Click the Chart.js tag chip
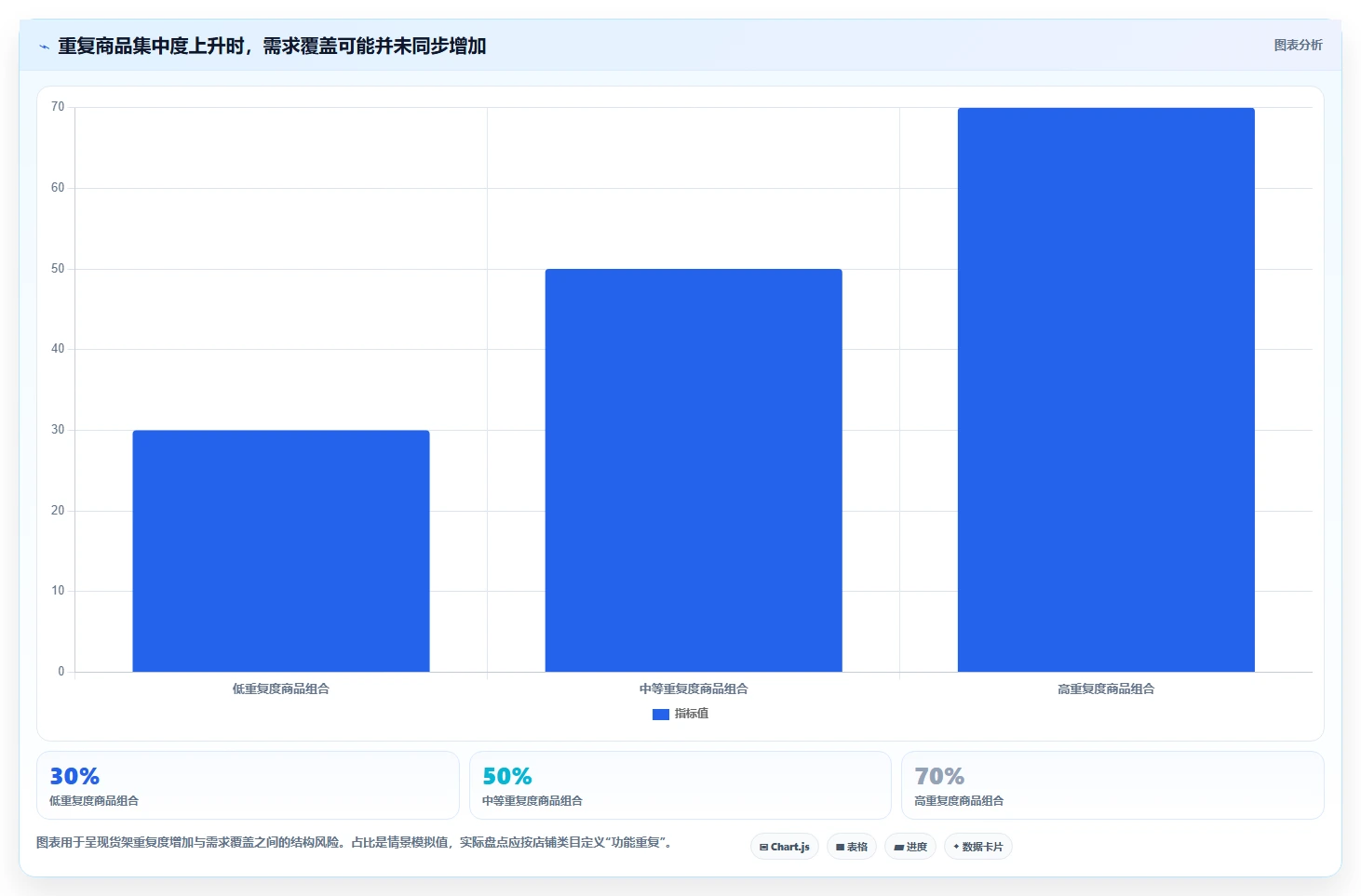This screenshot has width=1361, height=896. [785, 847]
